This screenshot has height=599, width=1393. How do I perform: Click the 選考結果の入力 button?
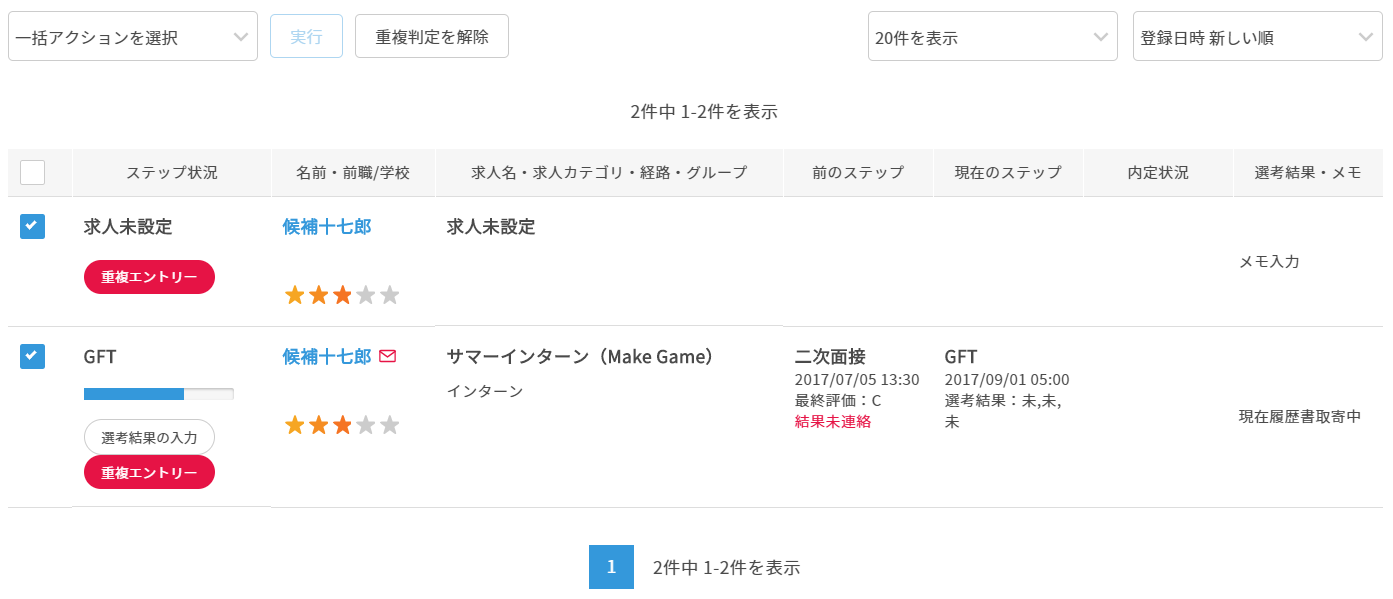tap(149, 437)
